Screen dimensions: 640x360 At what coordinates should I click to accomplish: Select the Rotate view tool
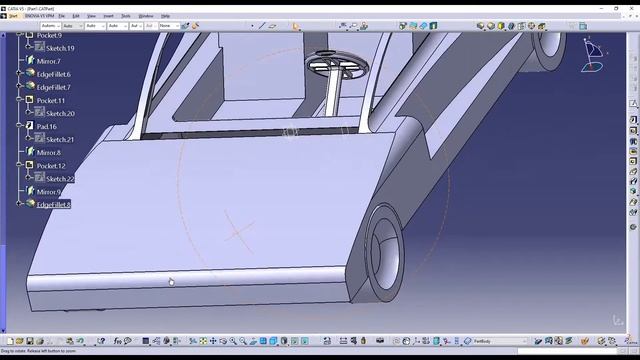click(223, 341)
